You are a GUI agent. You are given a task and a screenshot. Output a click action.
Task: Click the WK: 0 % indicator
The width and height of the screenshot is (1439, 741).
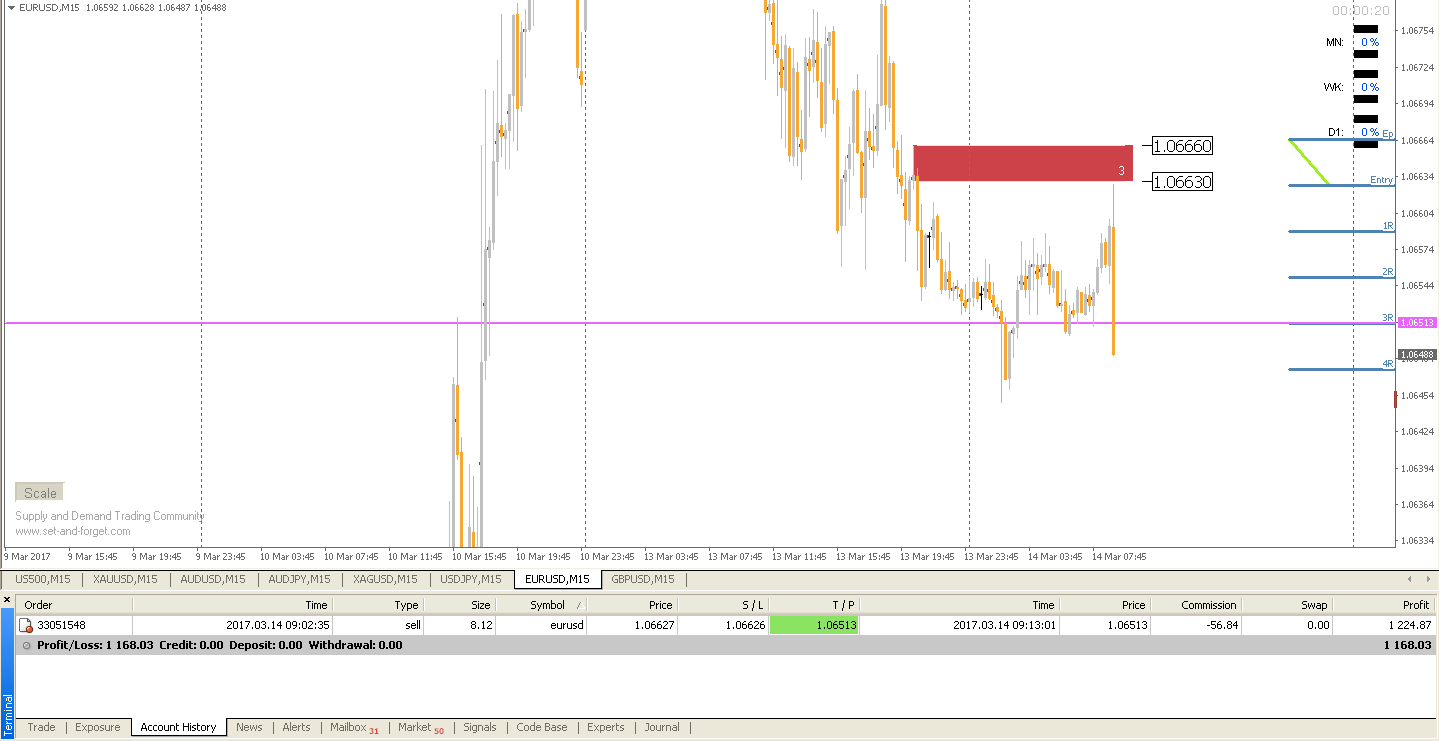[x=1352, y=87]
